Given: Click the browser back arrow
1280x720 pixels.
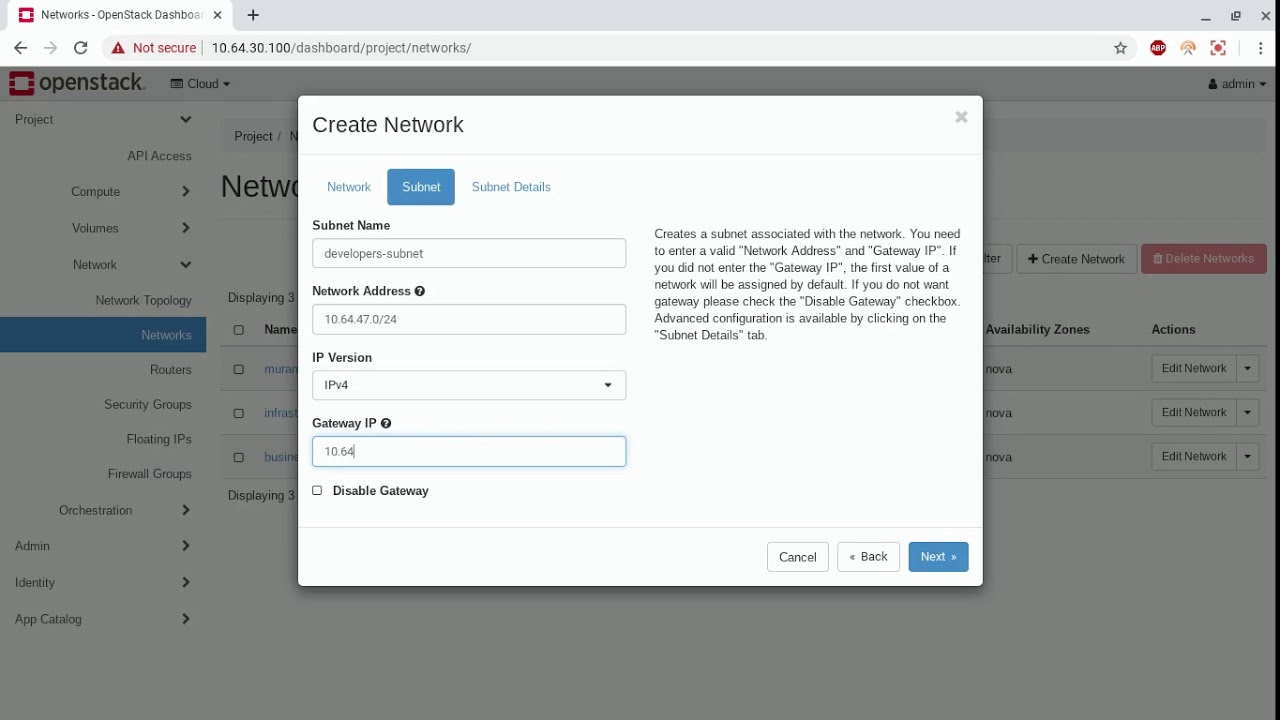Looking at the screenshot, I should pyautogui.click(x=20, y=48).
